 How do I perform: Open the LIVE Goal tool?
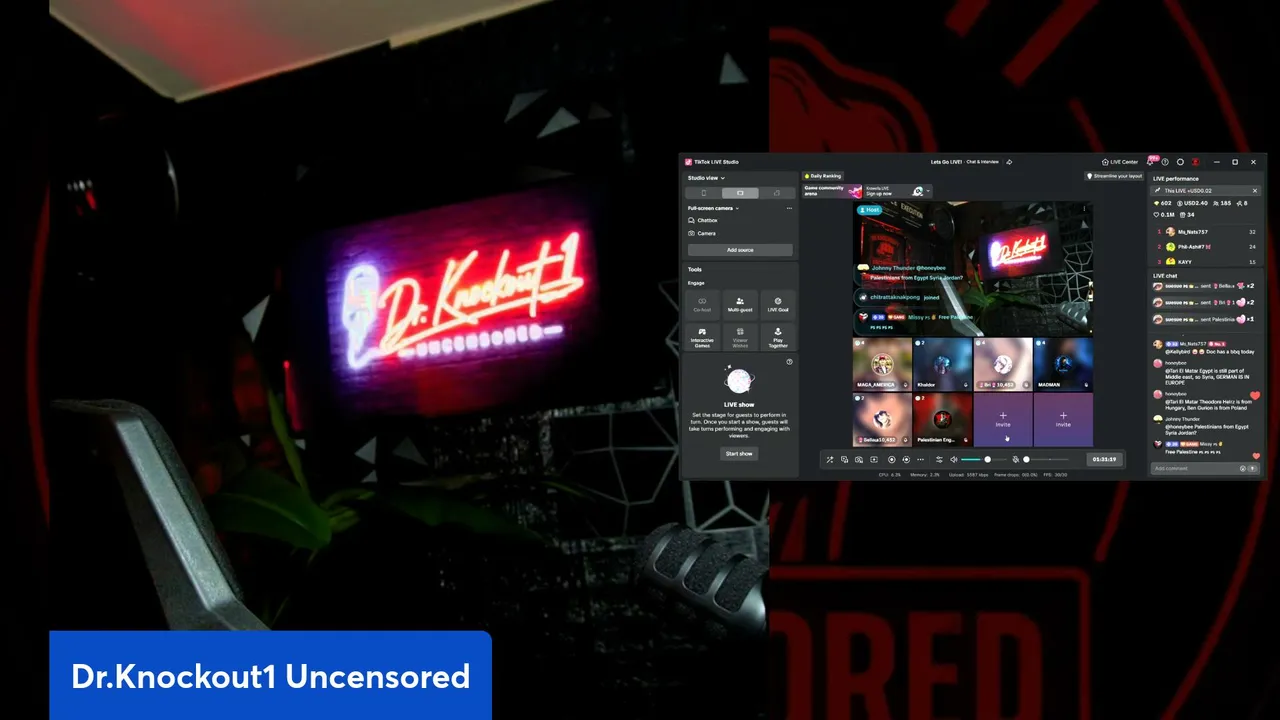(x=778, y=303)
